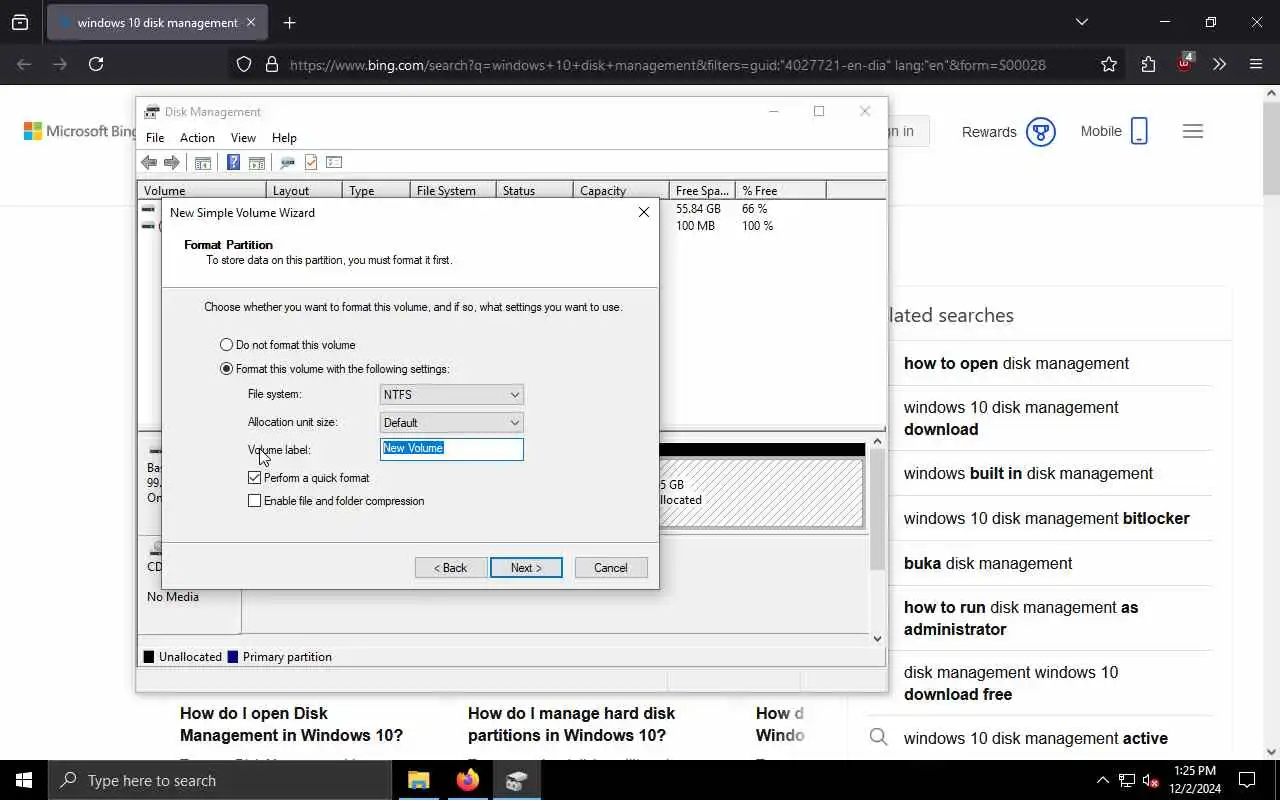Click the volume speaker tray icon
This screenshot has height=800, width=1280.
point(1151,780)
